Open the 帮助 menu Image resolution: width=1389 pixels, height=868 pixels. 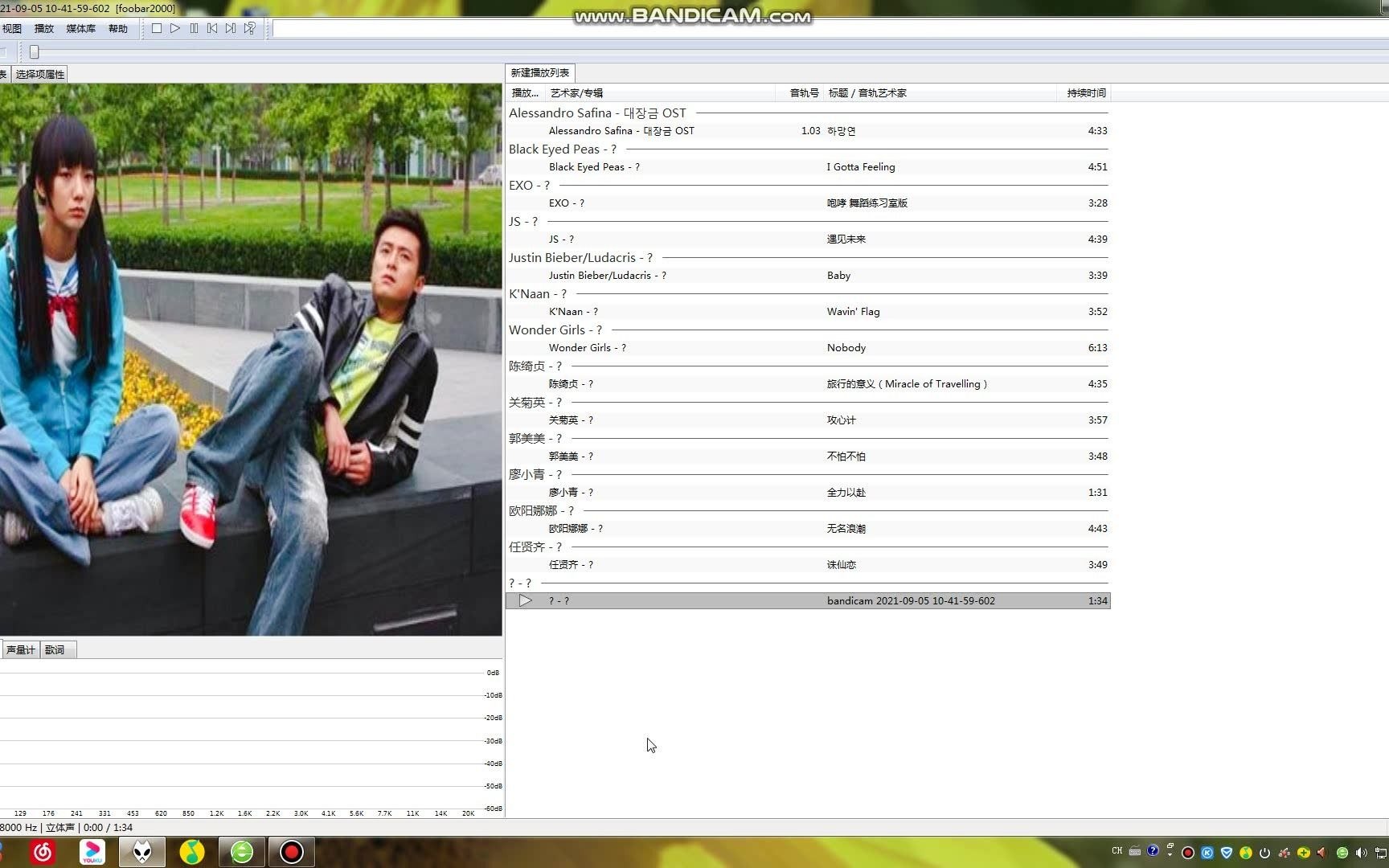[x=118, y=28]
